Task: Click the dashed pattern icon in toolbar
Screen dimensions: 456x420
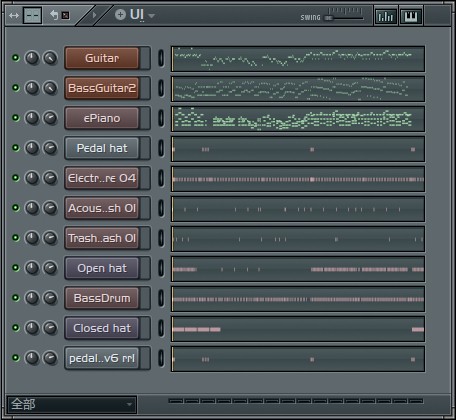Action: (x=32, y=15)
